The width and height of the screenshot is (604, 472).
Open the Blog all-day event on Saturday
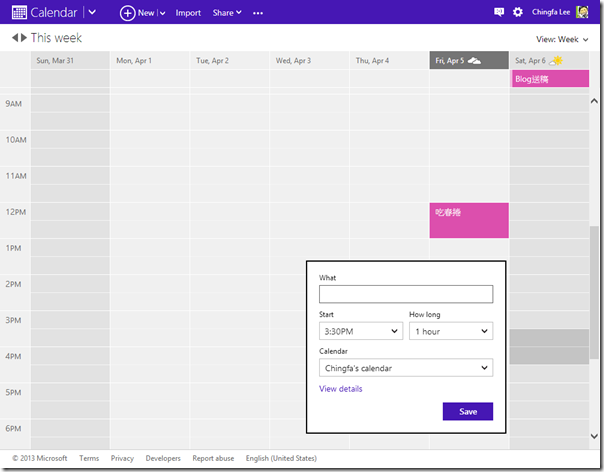(550, 79)
